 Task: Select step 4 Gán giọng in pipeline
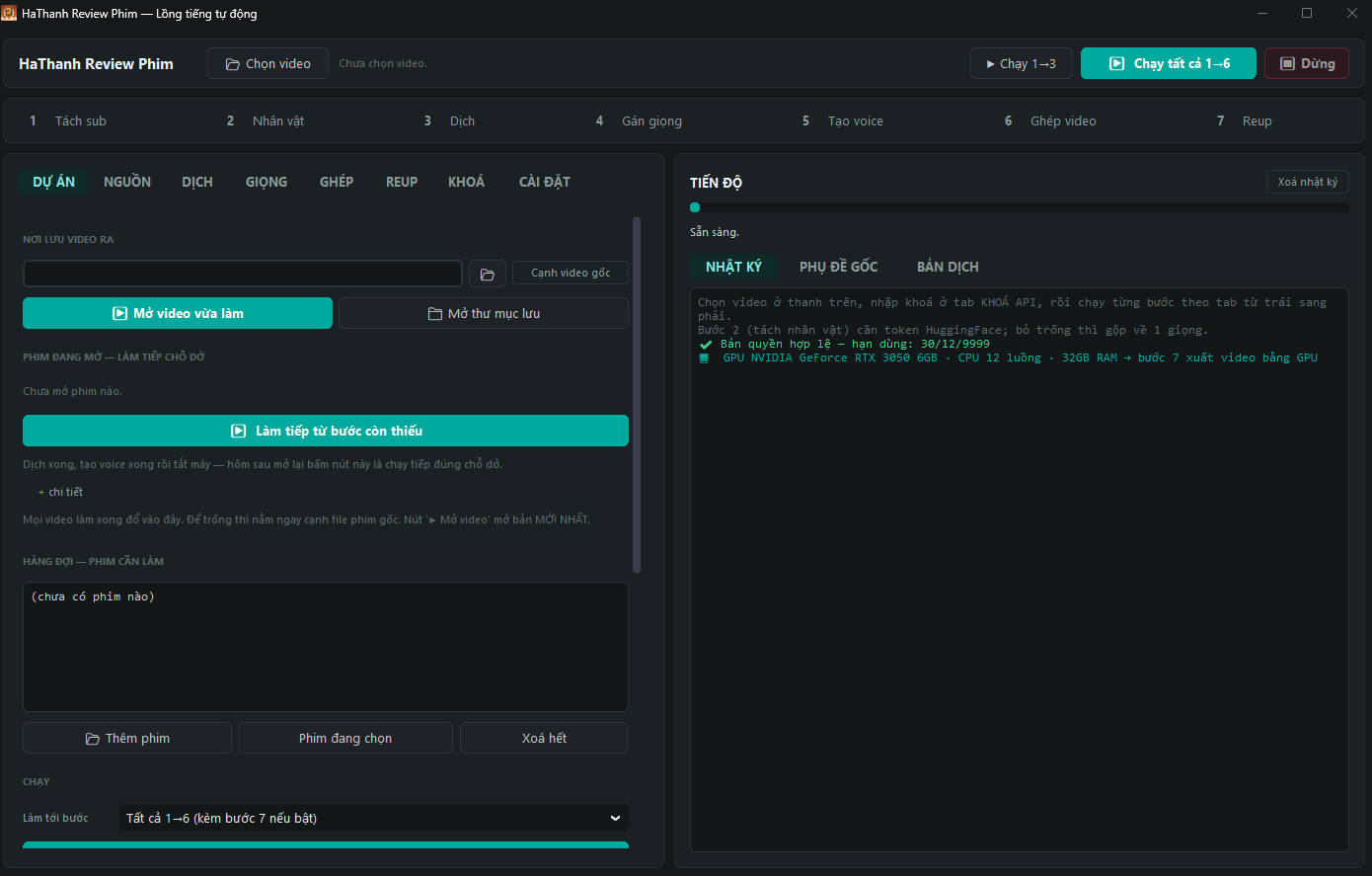pyautogui.click(x=639, y=120)
